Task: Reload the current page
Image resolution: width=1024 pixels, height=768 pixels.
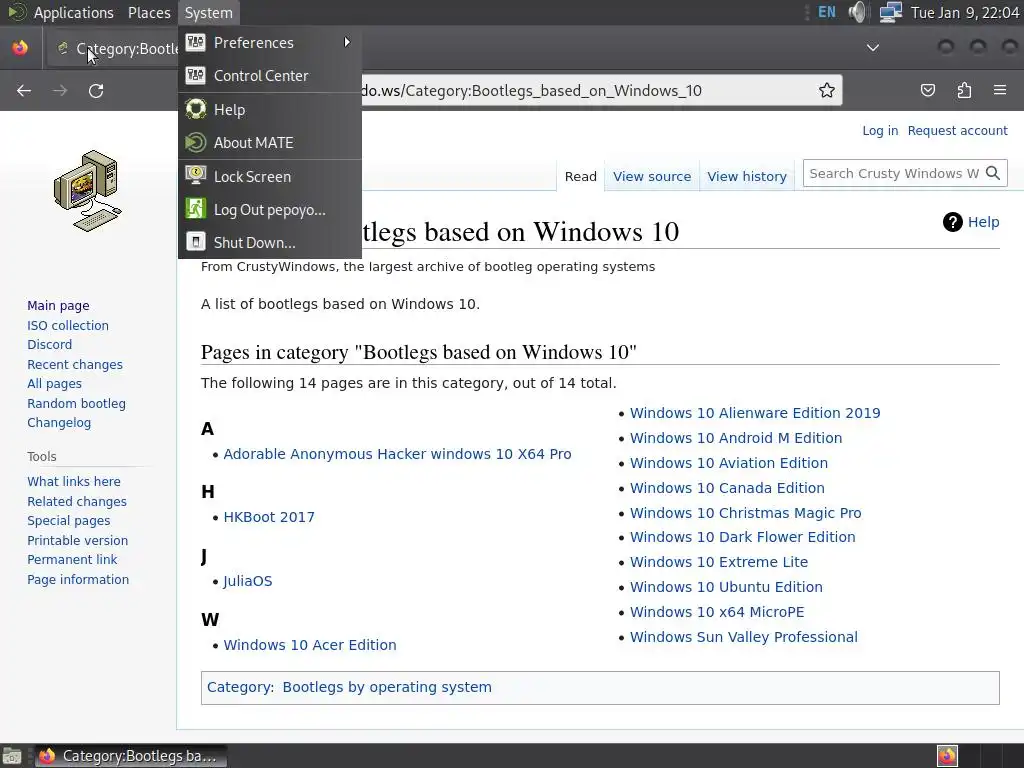Action: [x=96, y=91]
